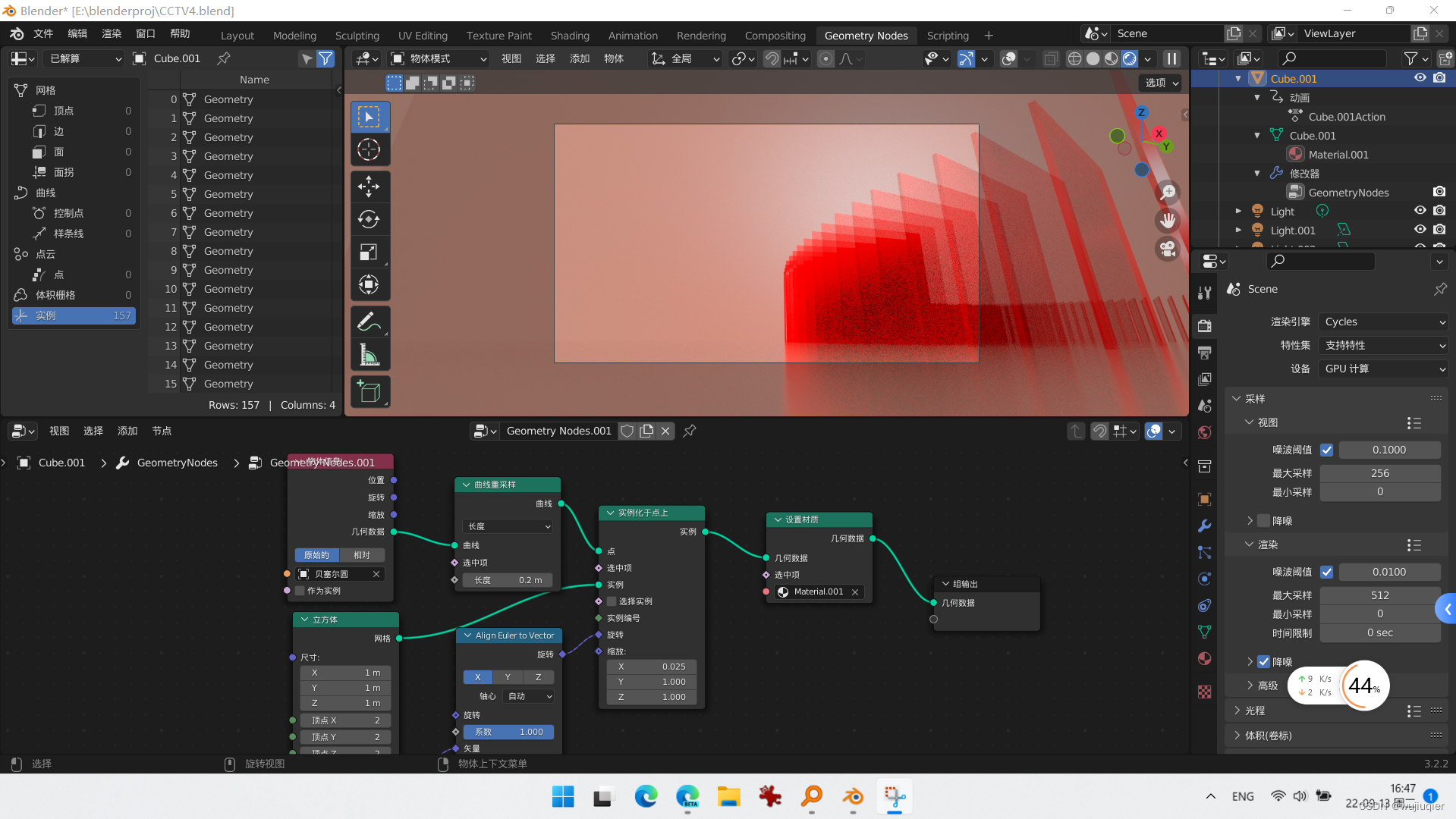The image size is (1456, 819).
Task: Select the Measure tool
Action: click(370, 354)
